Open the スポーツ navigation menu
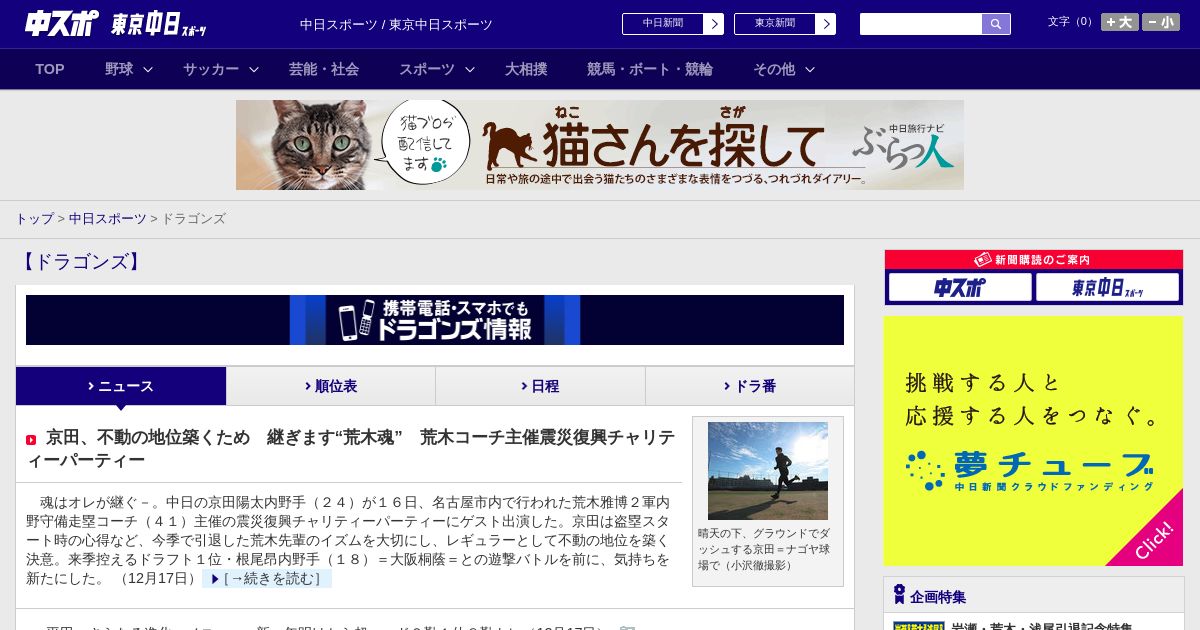Viewport: 1200px width, 630px height. (427, 69)
